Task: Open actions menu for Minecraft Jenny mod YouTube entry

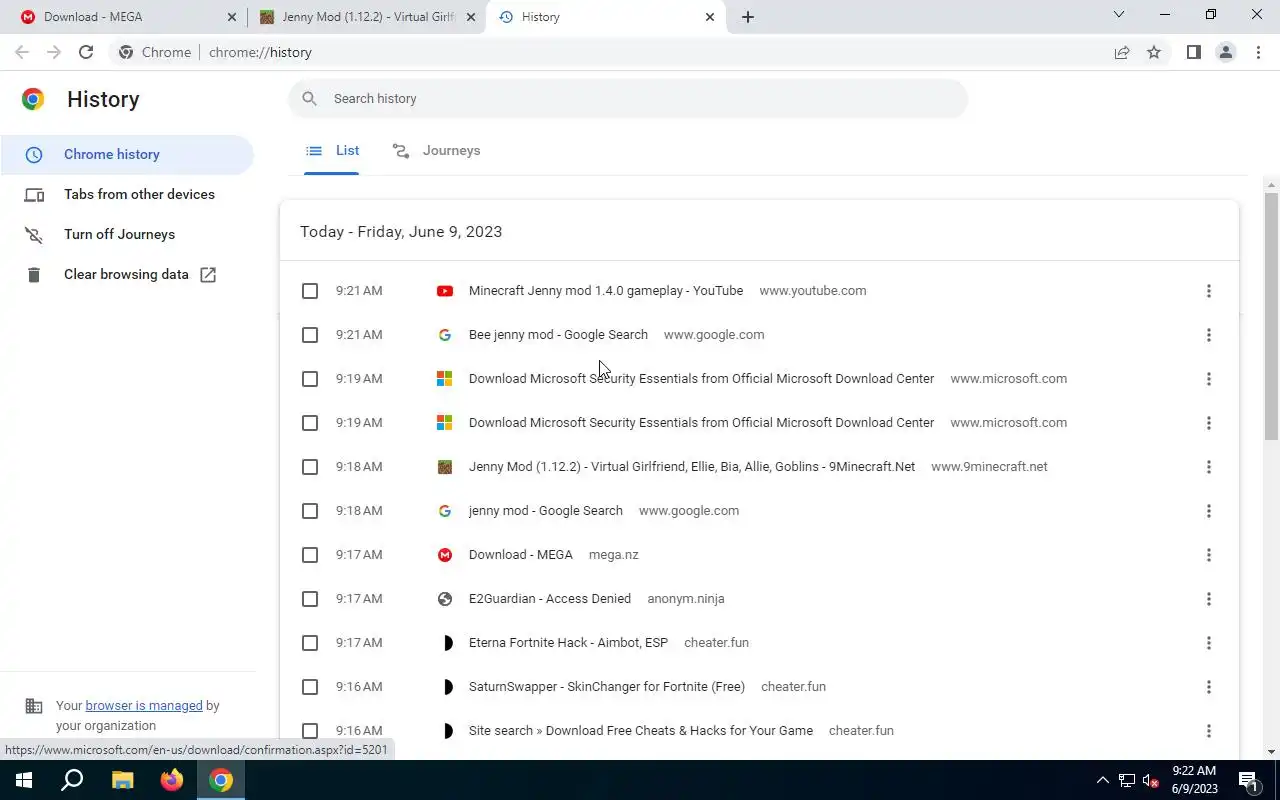Action: [1208, 291]
